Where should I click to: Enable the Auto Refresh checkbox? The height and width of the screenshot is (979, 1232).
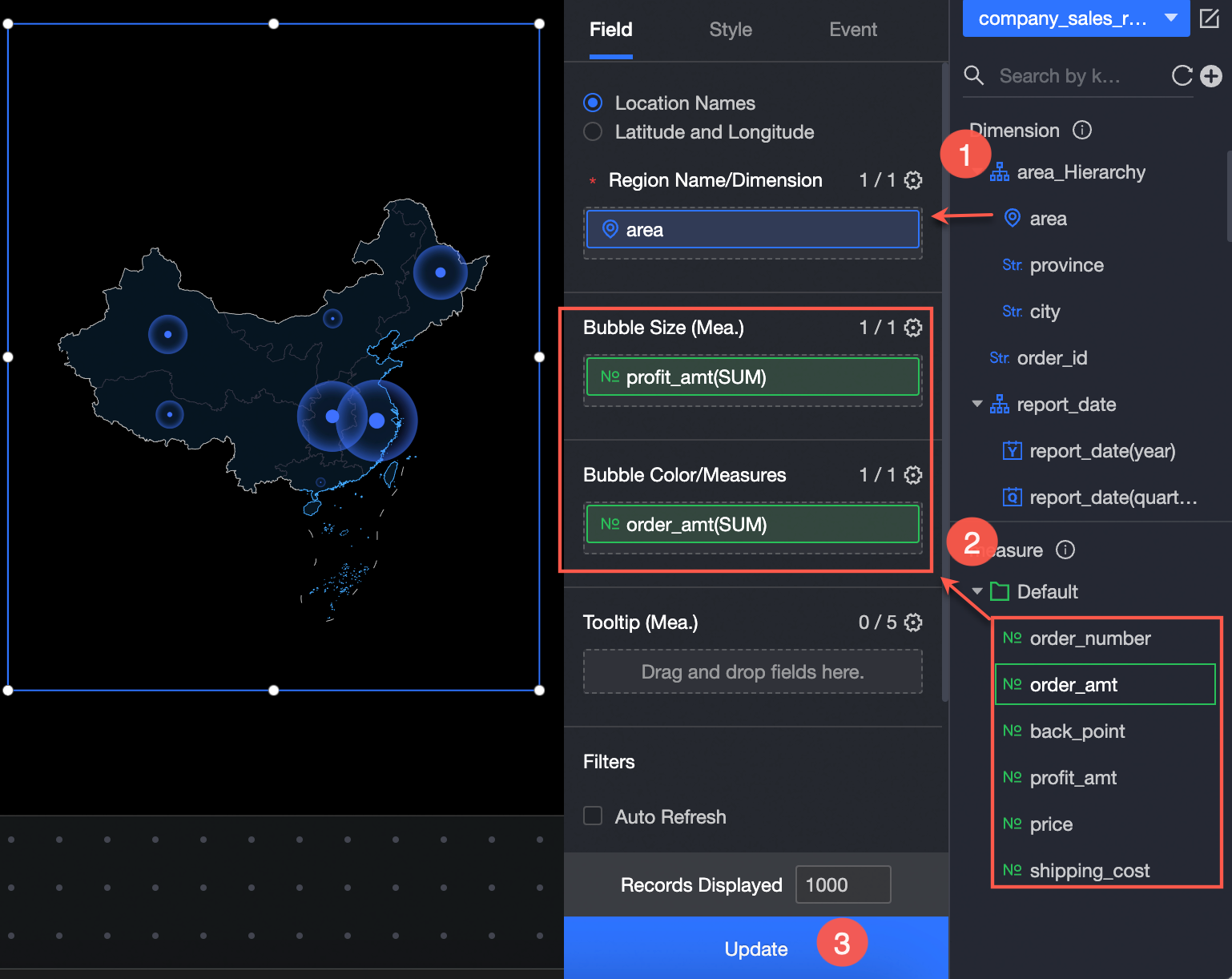coord(593,816)
